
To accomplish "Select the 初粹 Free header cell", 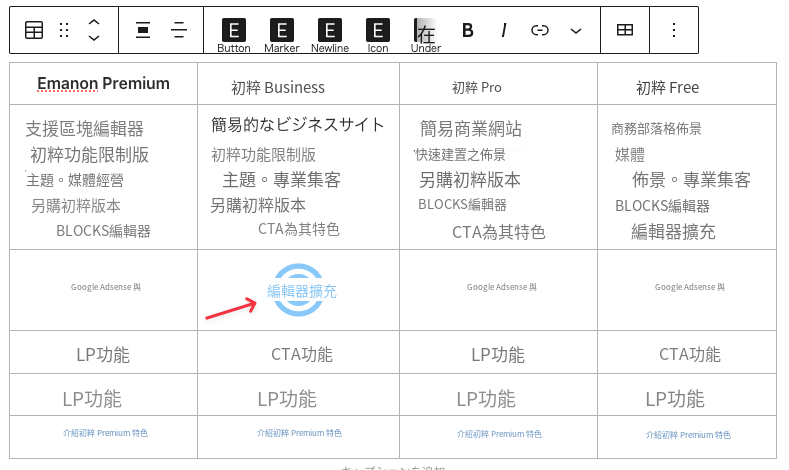I will click(x=687, y=84).
